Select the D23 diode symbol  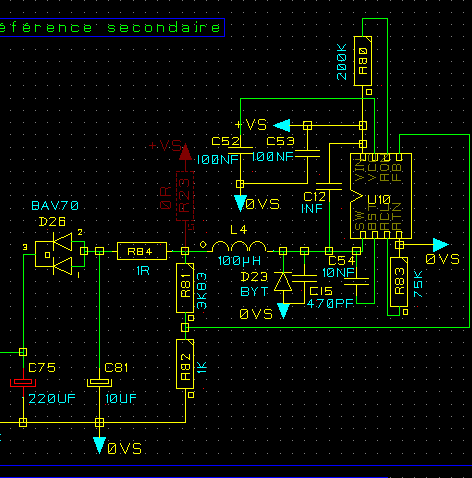283,282
